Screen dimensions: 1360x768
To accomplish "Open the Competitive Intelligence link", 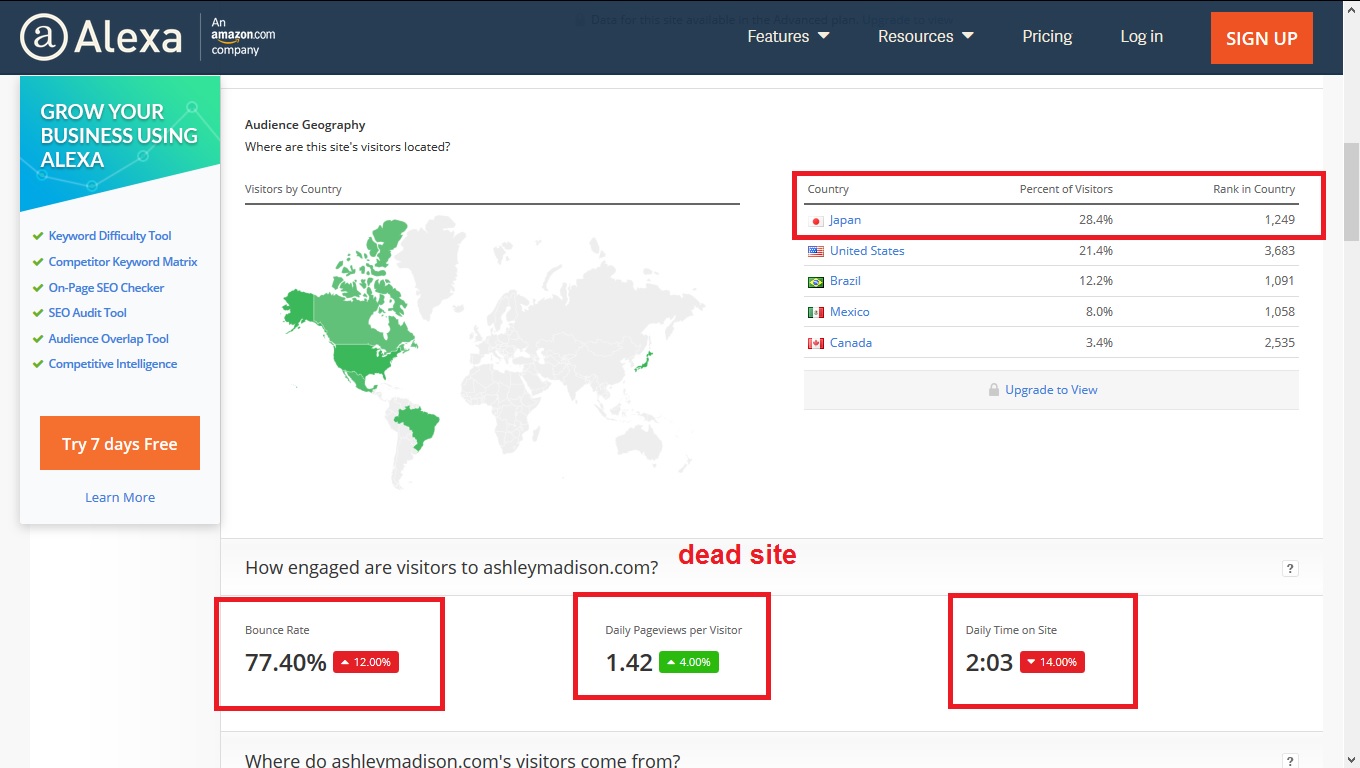I will pos(113,364).
